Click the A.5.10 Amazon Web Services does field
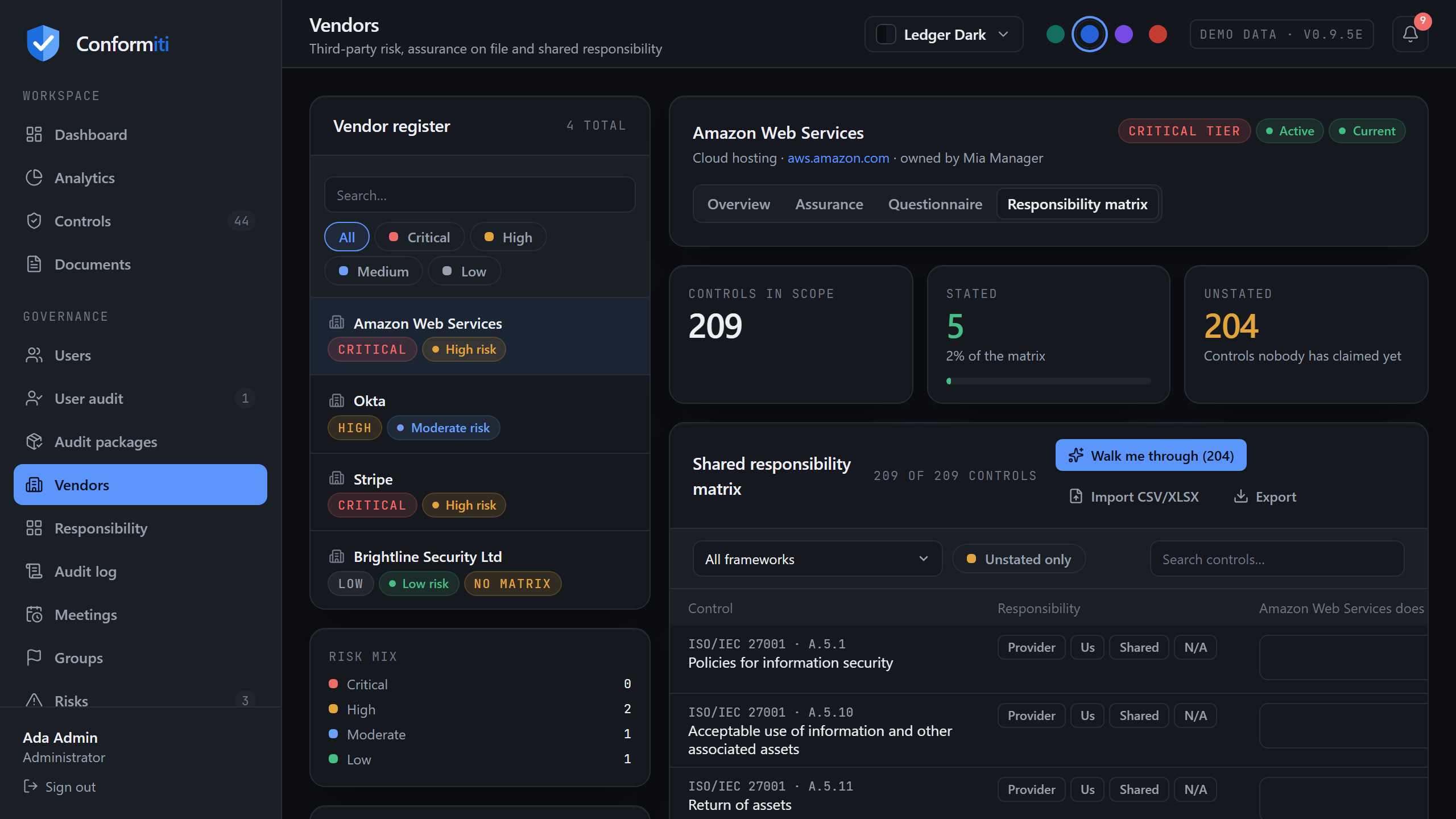 (1343, 726)
